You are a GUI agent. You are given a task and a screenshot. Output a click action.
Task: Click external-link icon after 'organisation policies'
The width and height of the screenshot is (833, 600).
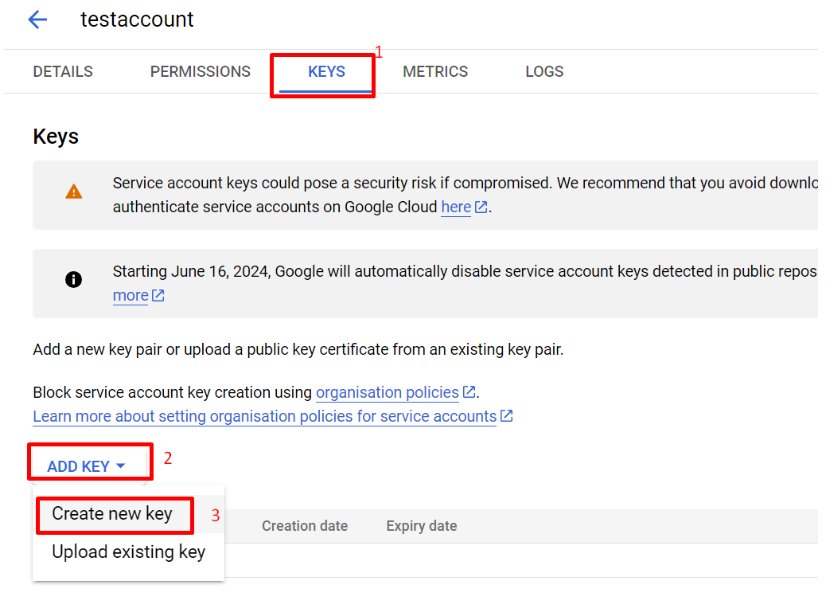point(469,393)
